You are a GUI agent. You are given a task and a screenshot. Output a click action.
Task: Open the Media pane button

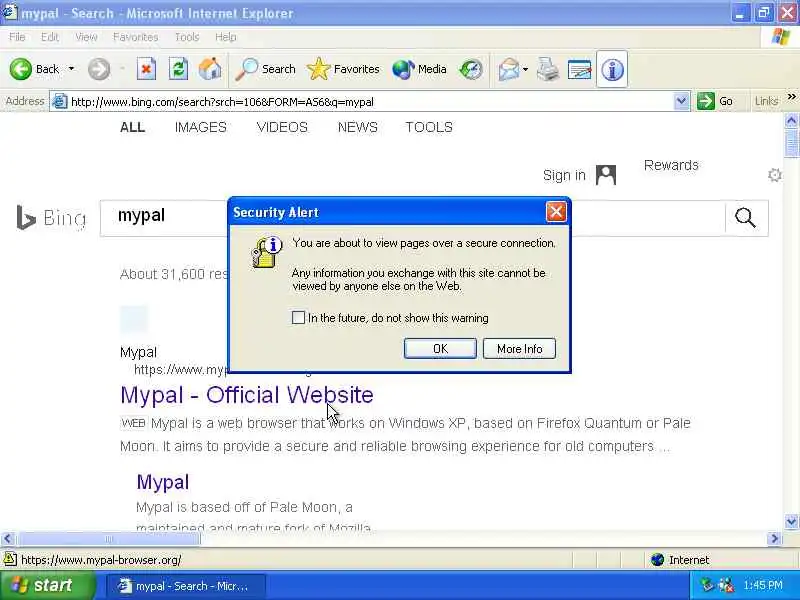click(x=419, y=69)
